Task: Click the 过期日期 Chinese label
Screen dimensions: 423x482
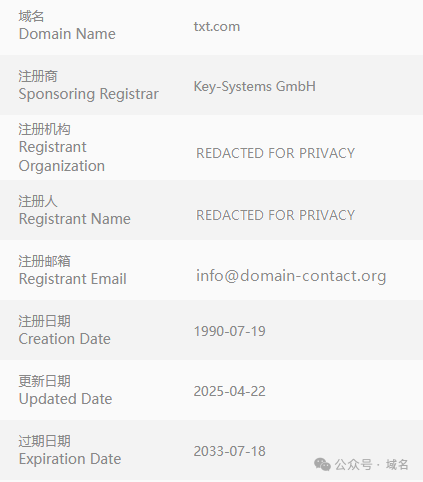Action: coord(44,441)
